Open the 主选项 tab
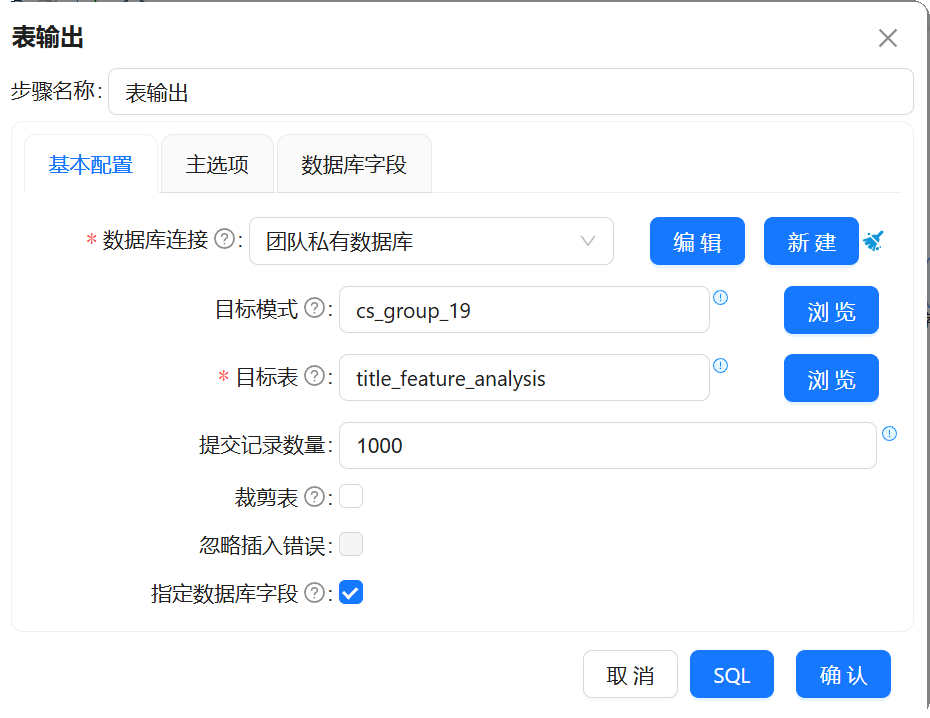This screenshot has width=930, height=718. coord(217,164)
